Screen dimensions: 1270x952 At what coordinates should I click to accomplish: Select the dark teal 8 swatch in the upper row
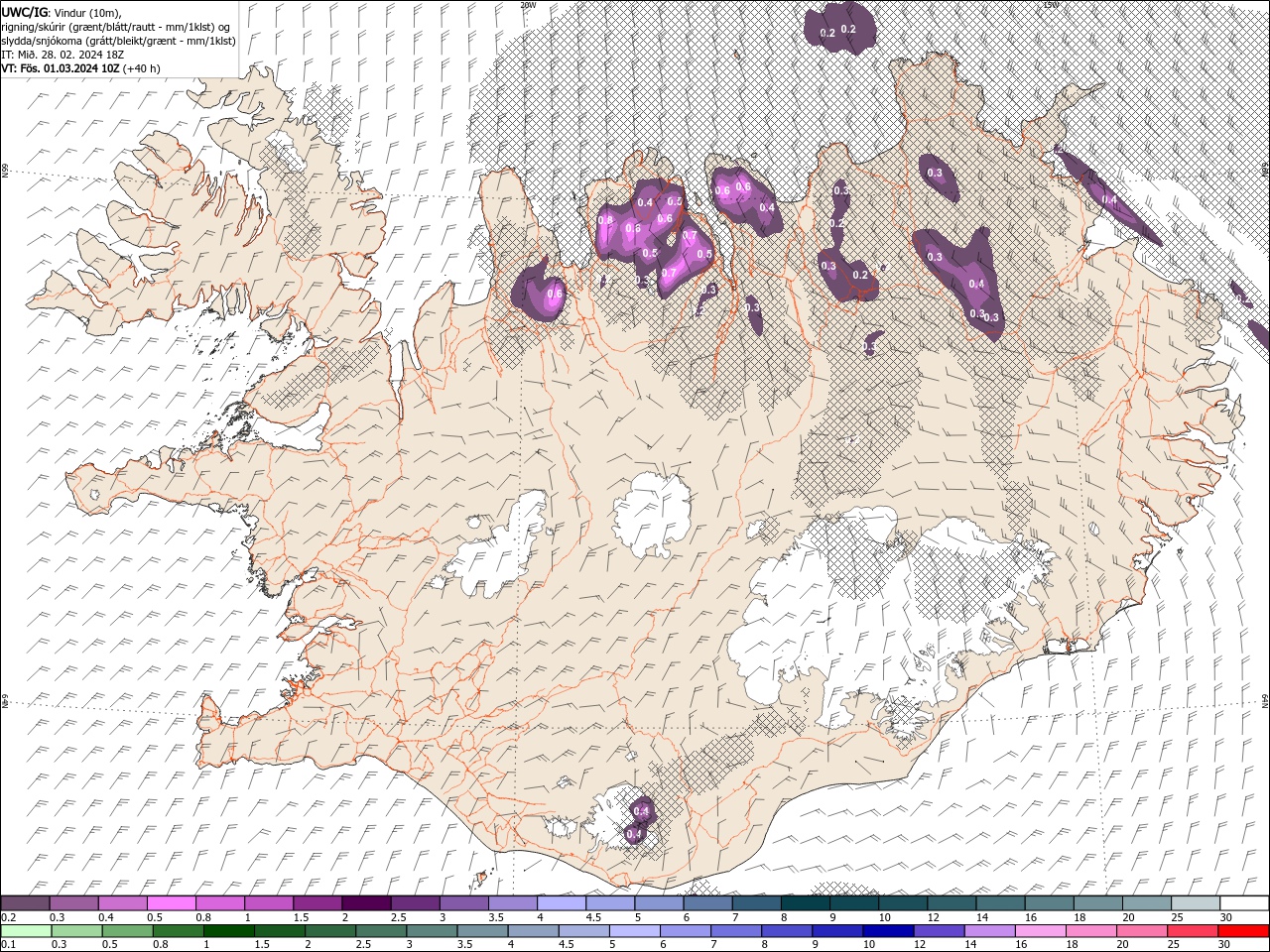tap(805, 902)
